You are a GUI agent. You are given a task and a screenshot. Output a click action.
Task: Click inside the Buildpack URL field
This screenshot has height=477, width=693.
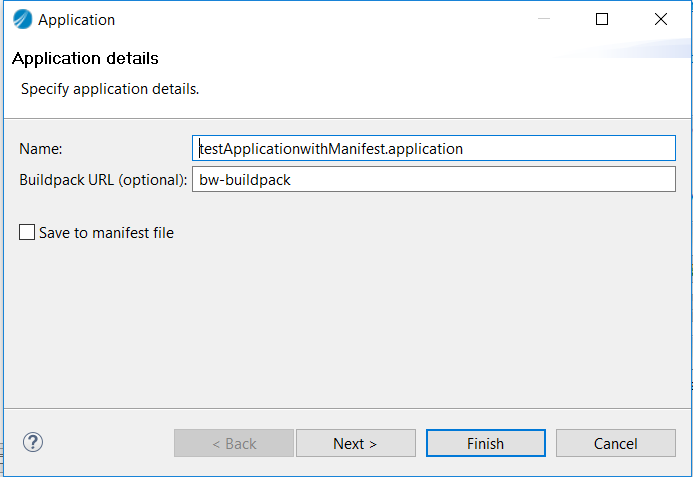coord(434,179)
